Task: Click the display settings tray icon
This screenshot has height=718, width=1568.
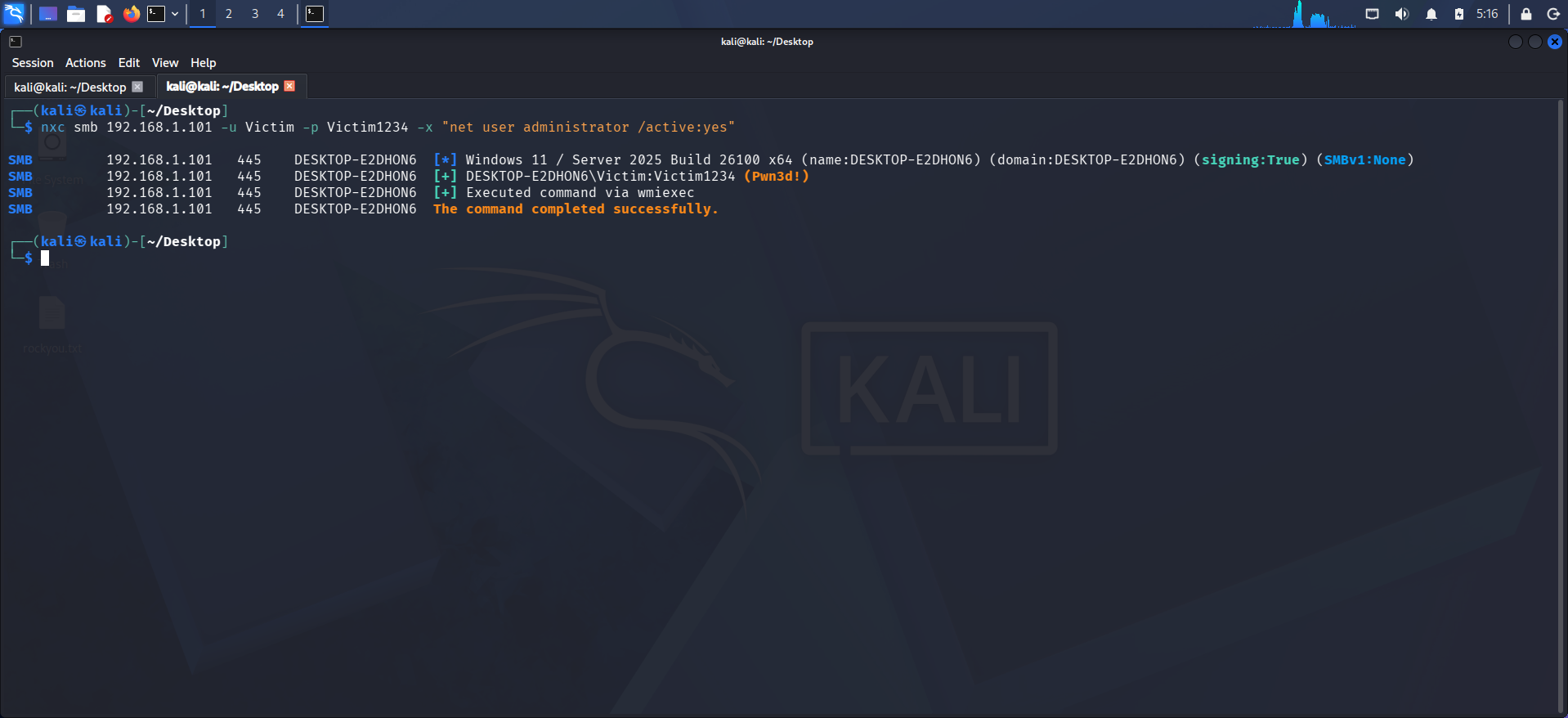Action: click(x=1373, y=14)
